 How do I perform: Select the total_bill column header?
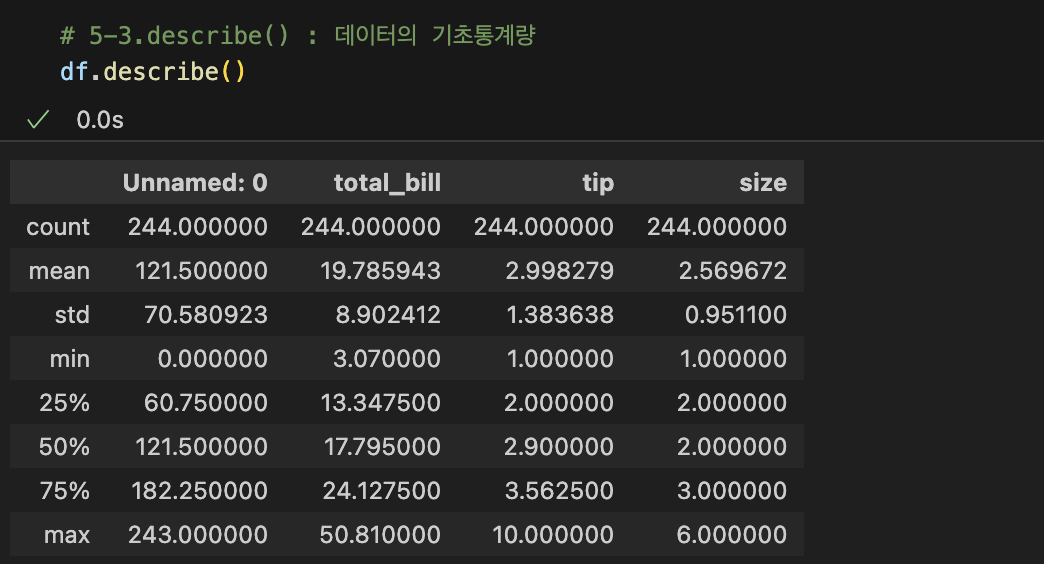pos(388,182)
